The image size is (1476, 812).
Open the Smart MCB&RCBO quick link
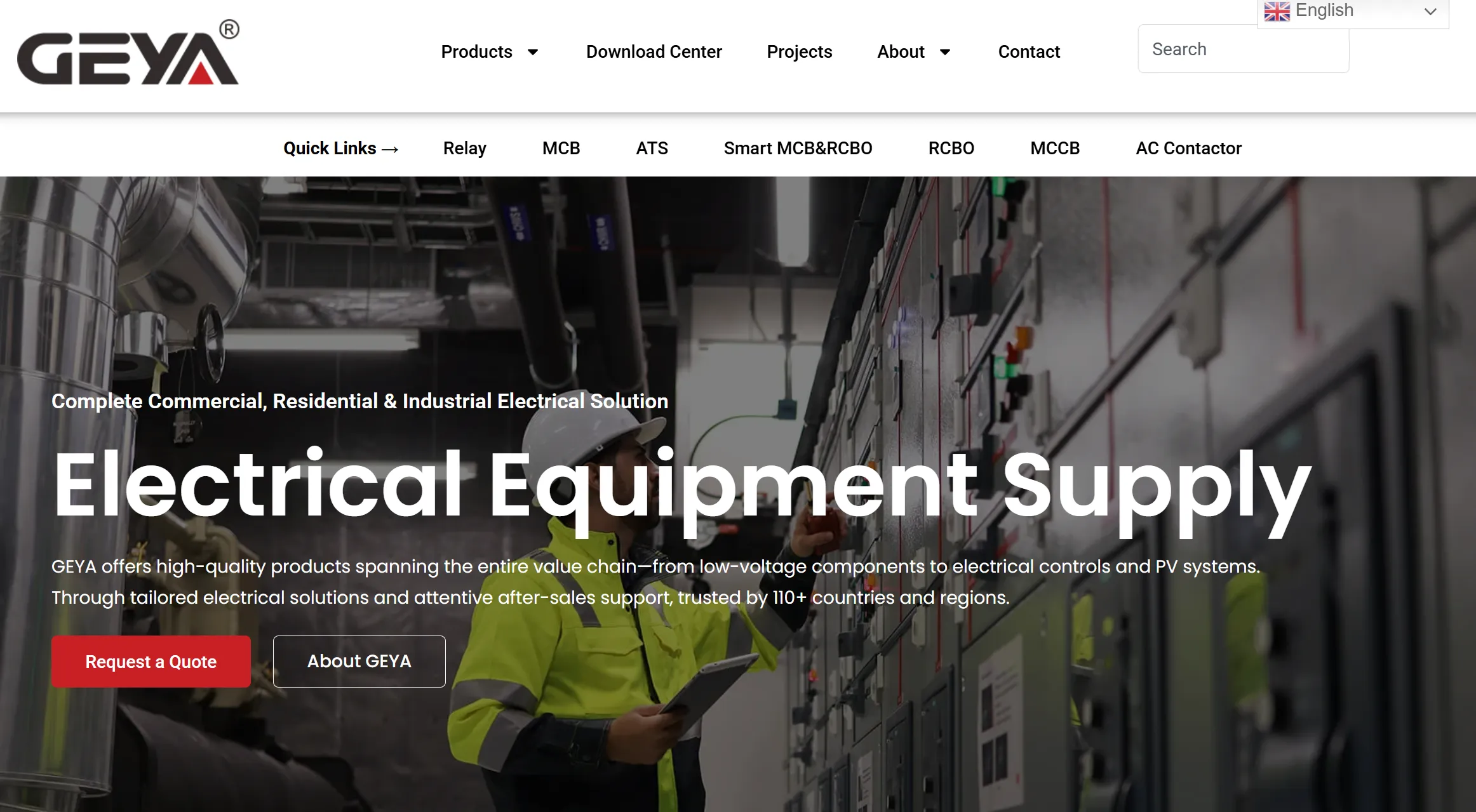(x=798, y=148)
